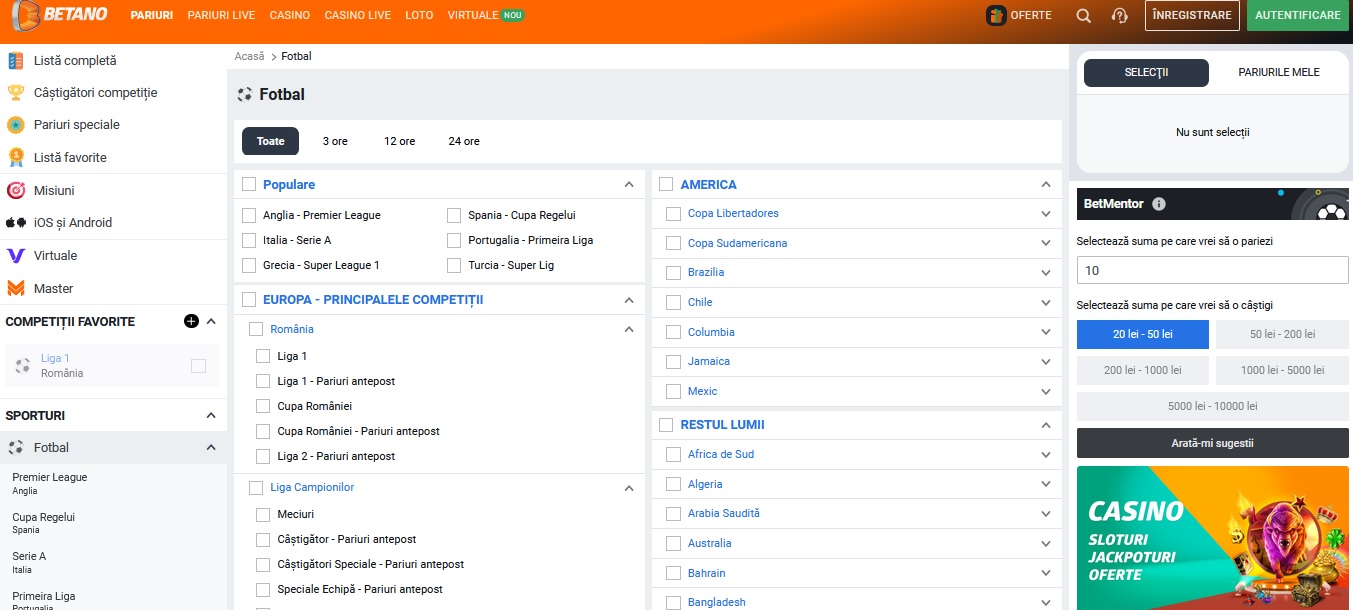
Task: Collapse the Liga Campionilor group
Action: [x=629, y=488]
